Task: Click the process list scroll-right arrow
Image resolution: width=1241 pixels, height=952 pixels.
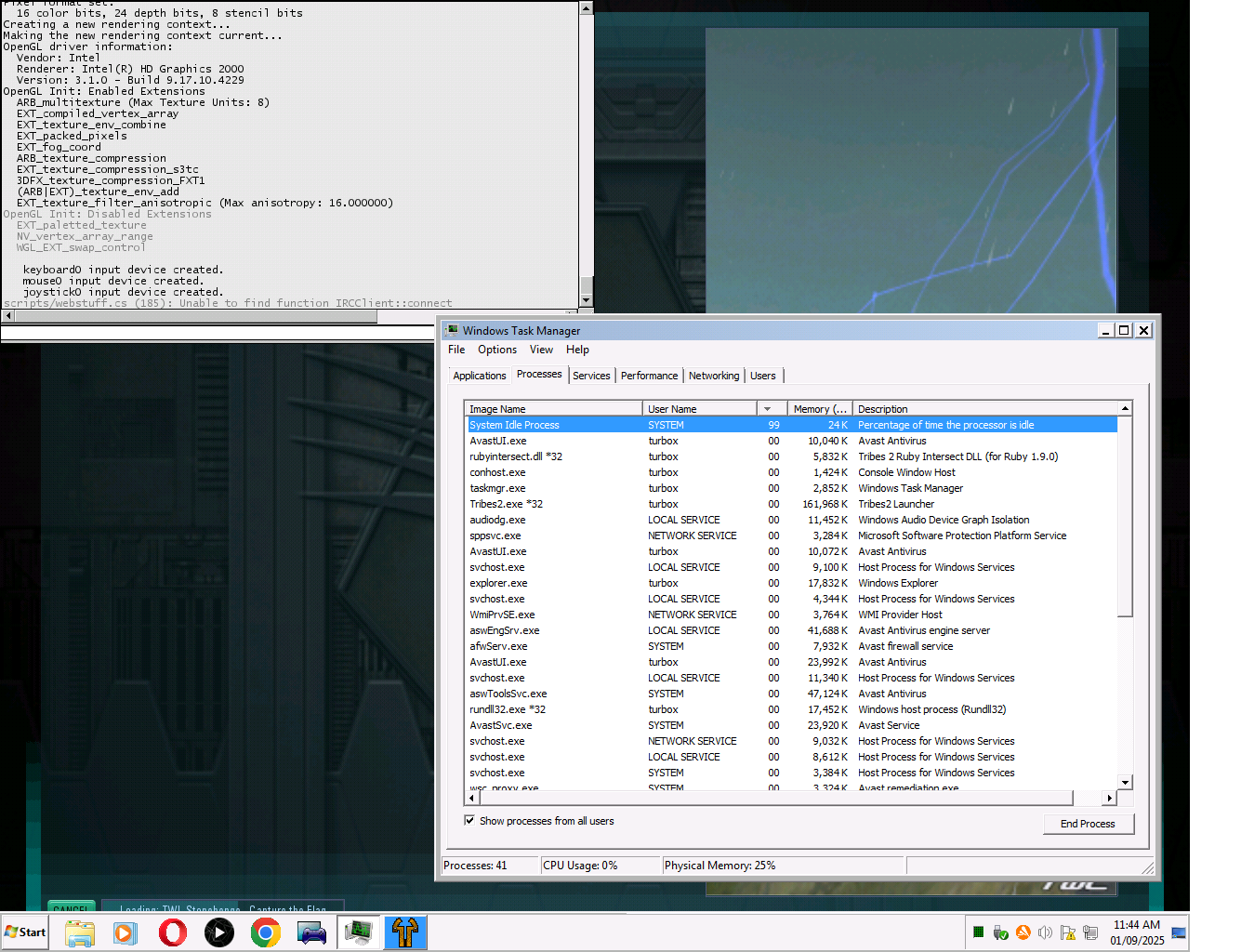Action: pos(1109,798)
